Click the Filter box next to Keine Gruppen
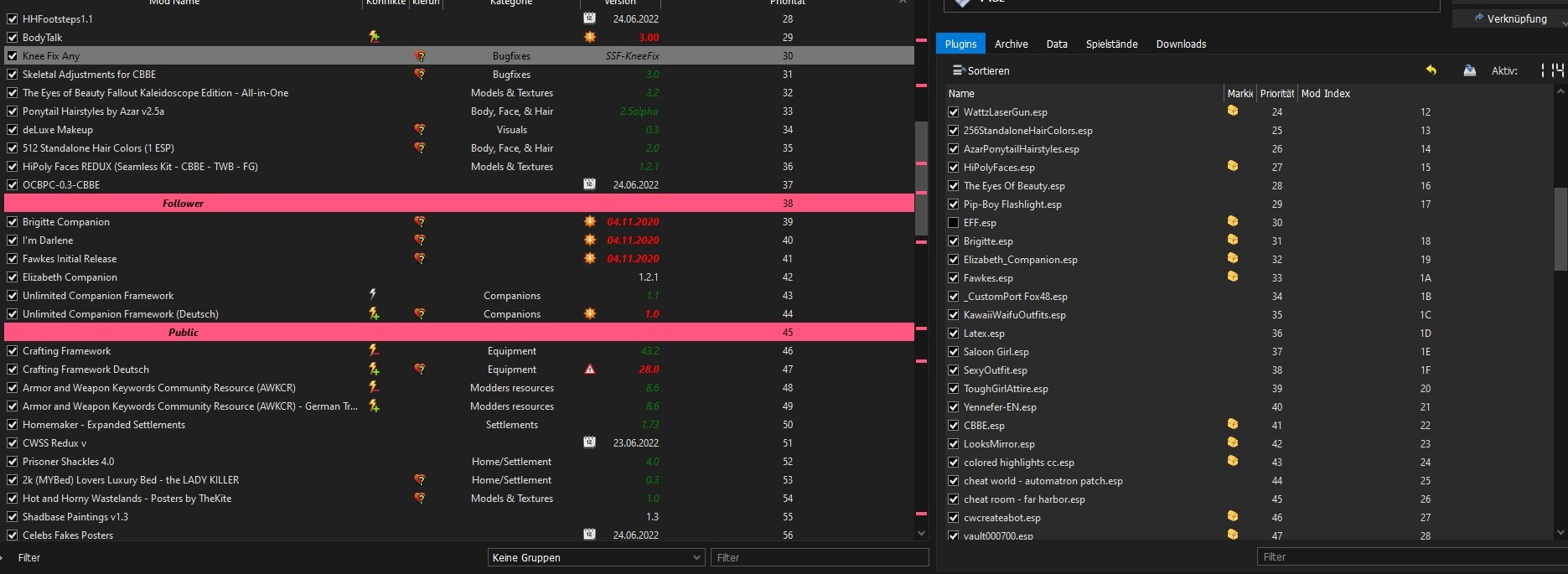The height and width of the screenshot is (574, 1568). coord(820,557)
